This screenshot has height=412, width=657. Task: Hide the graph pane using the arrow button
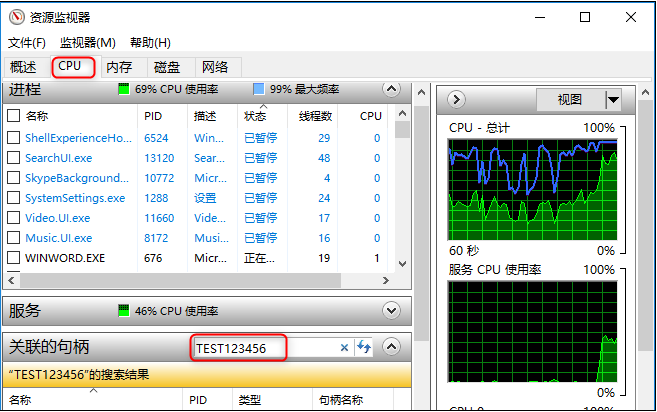pos(456,100)
